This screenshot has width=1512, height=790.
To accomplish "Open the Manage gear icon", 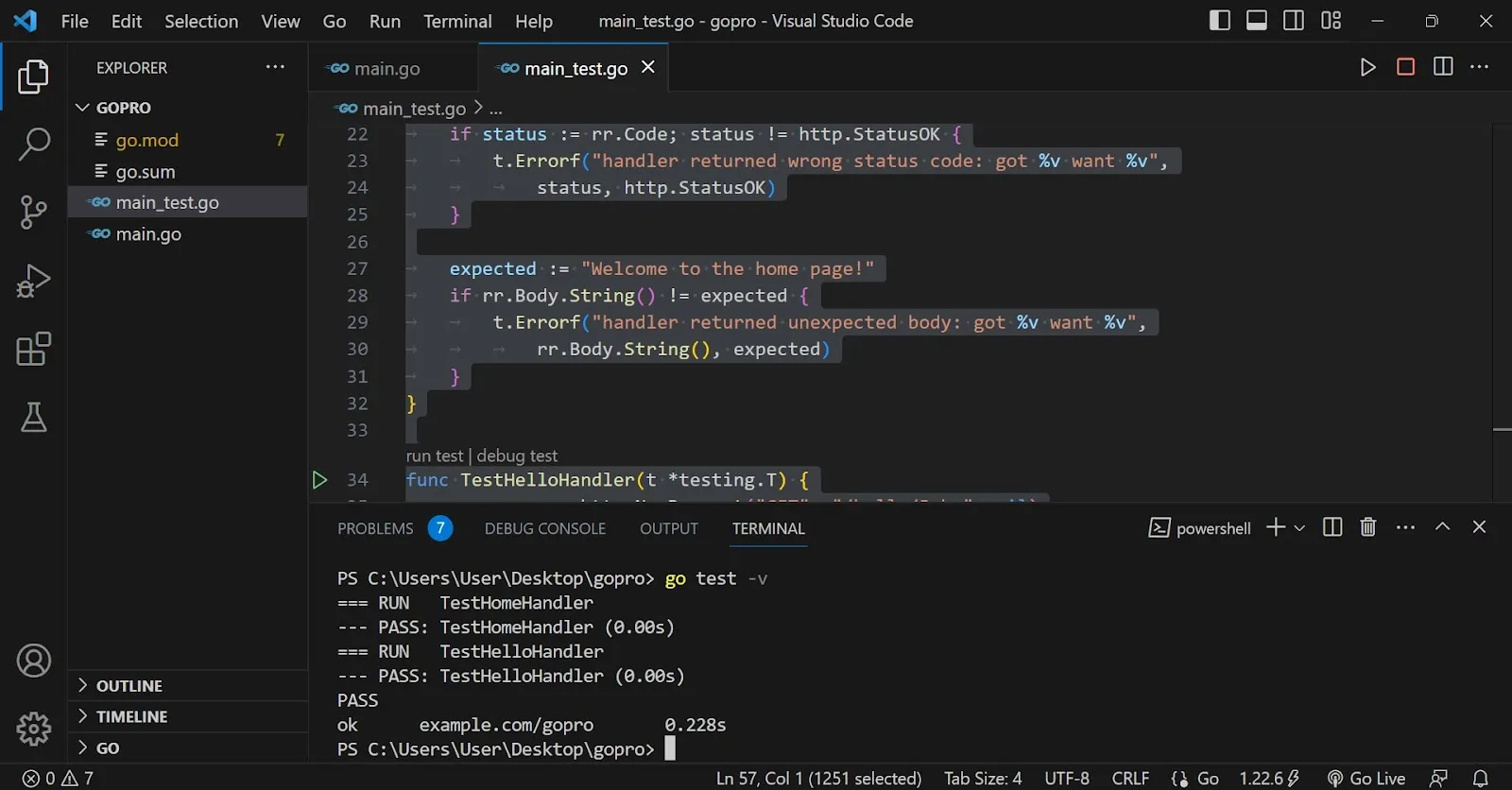I will 34,729.
